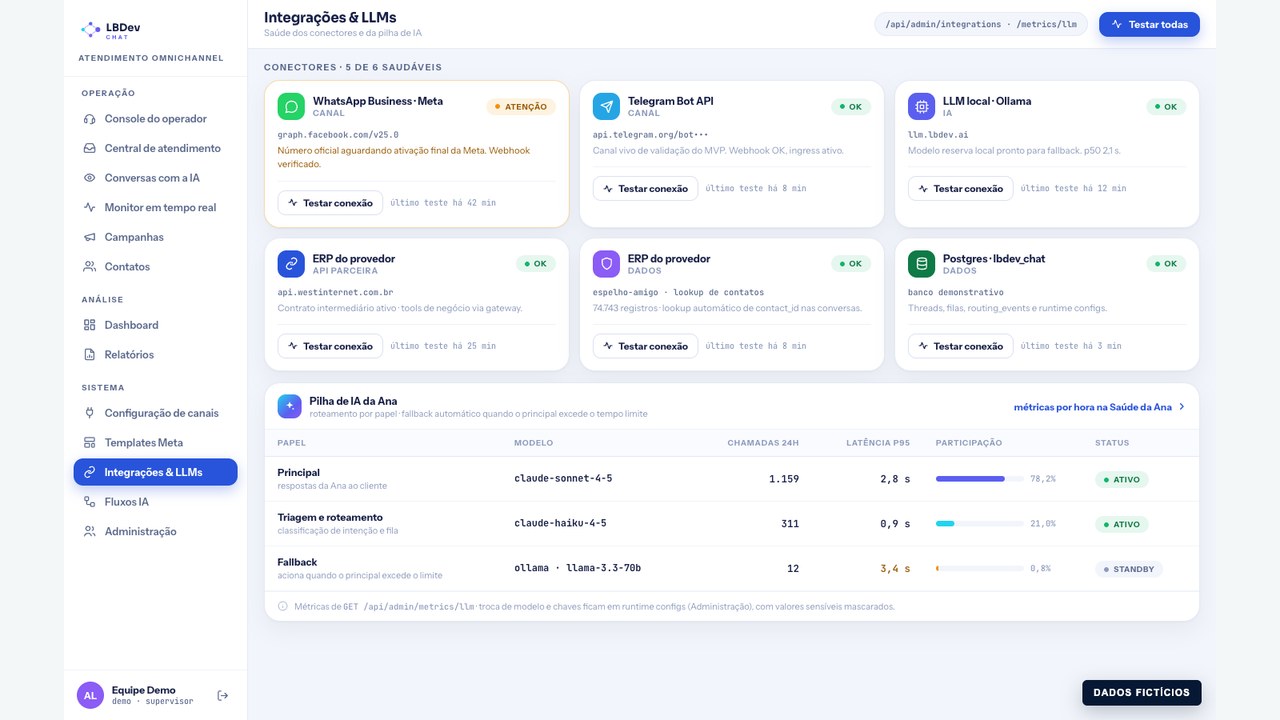
Task: Click the blue link icon of ERP API Parceira
Action: coord(291,264)
